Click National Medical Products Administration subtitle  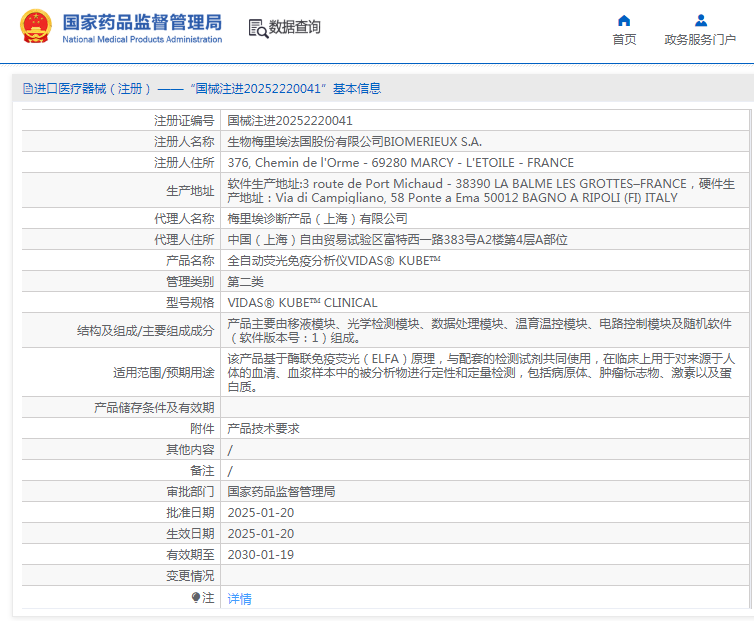[142, 39]
